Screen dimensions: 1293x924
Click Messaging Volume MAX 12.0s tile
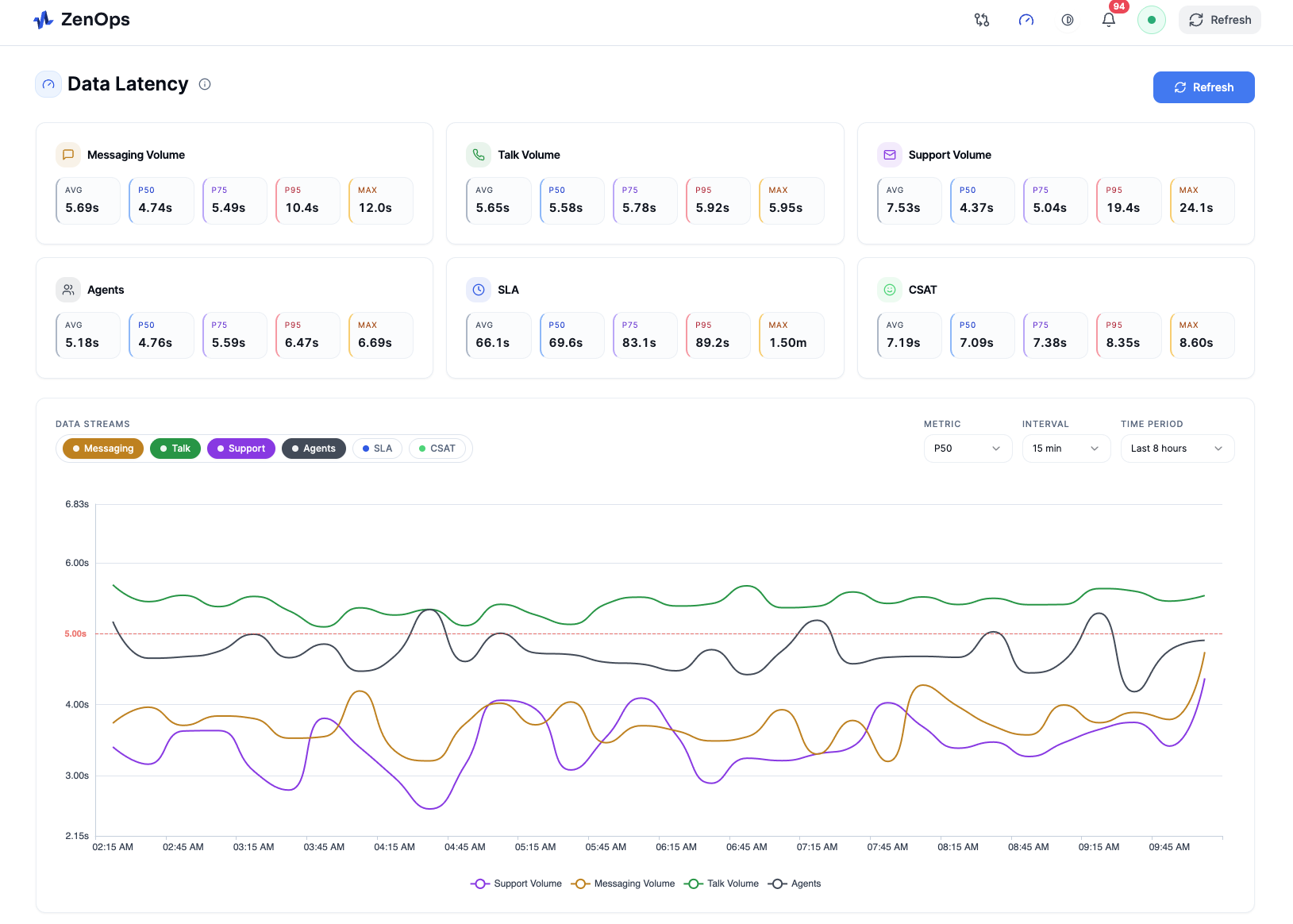pyautogui.click(x=381, y=201)
